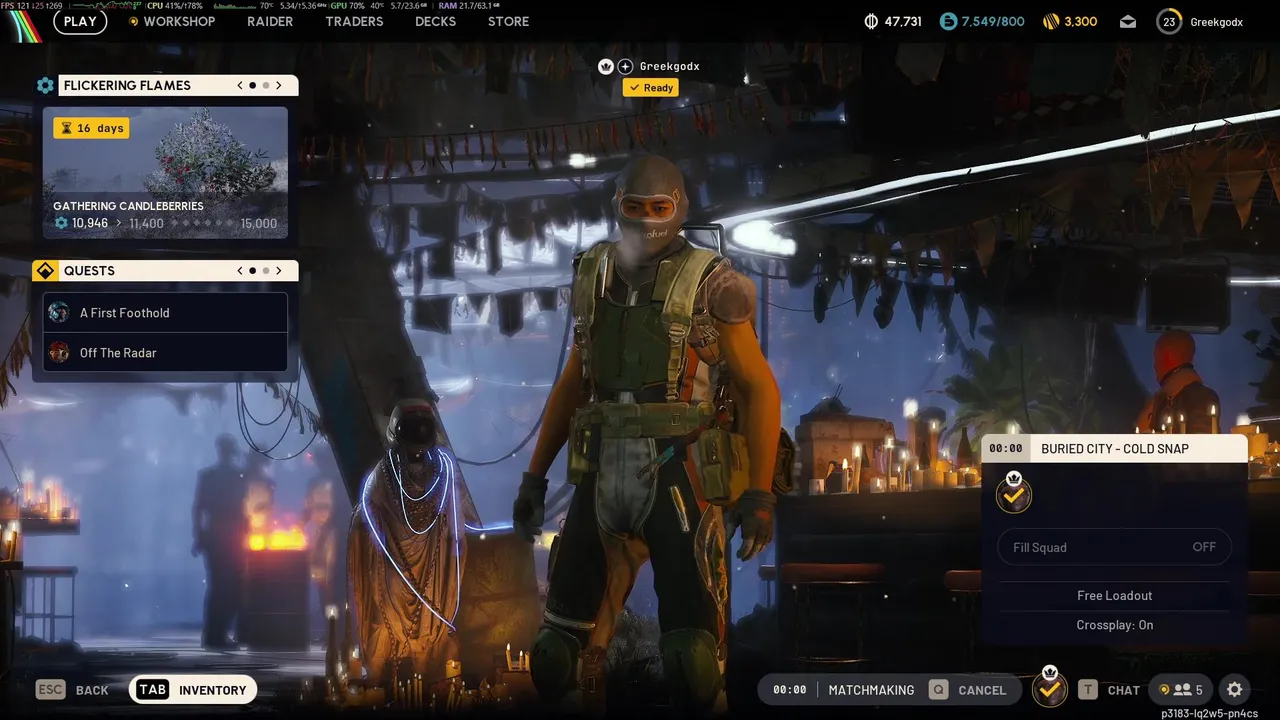The image size is (1280, 720).
Task: Click the Q key icon next to Cancel
Action: pos(938,690)
